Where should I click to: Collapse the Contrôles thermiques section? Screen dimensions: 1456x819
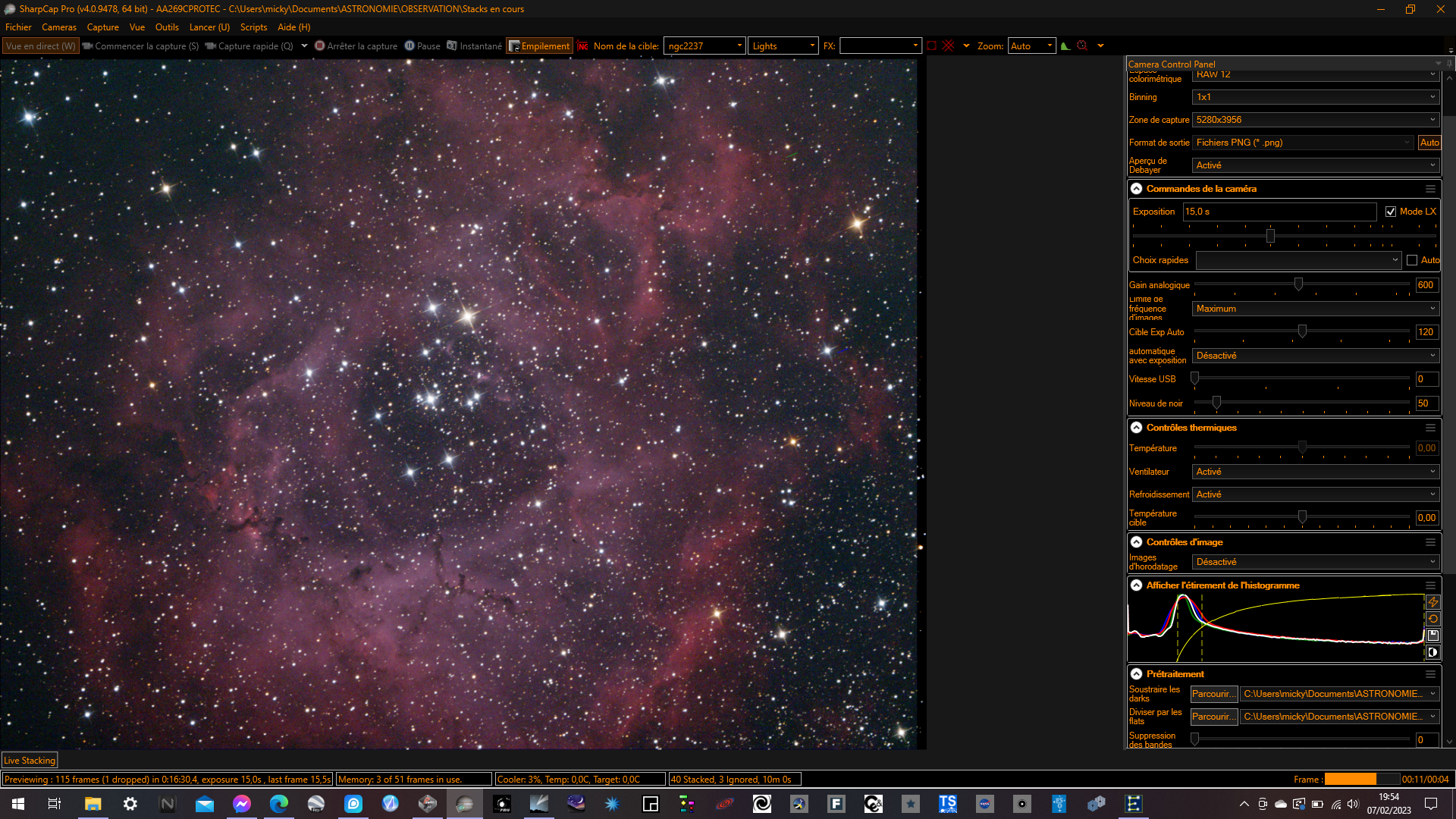tap(1137, 428)
